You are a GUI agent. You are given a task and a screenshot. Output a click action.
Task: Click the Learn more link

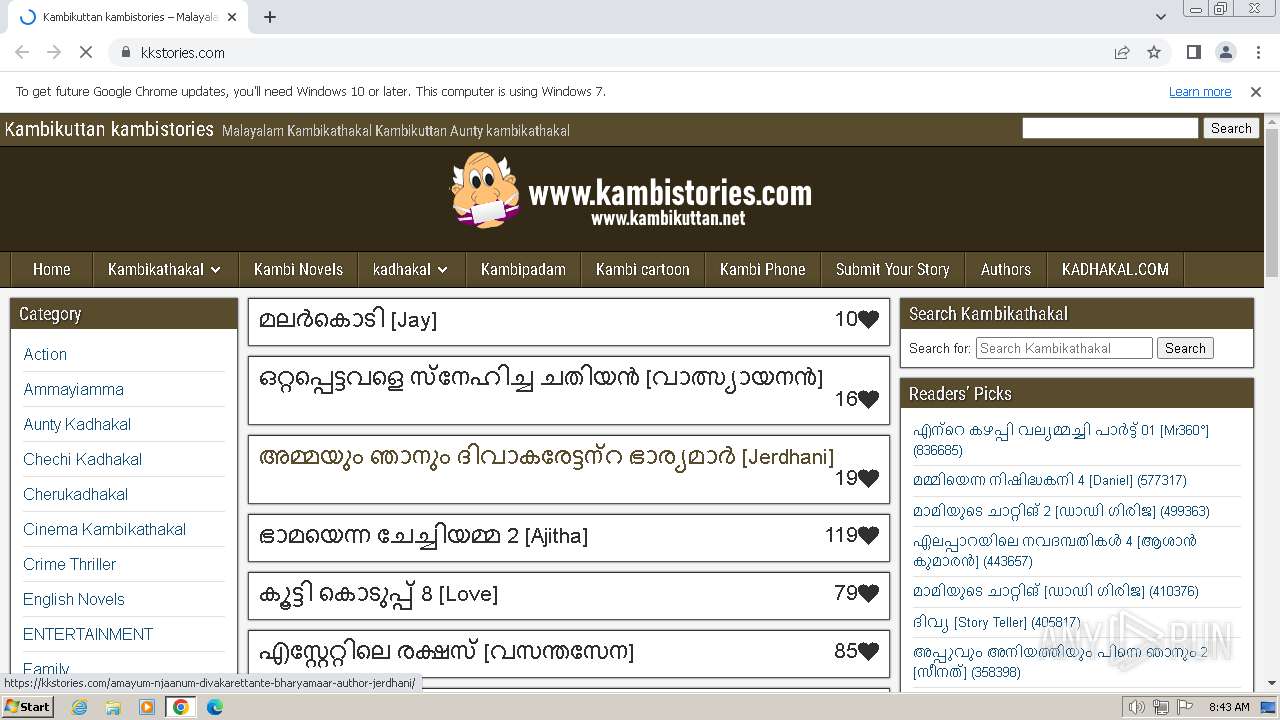point(1200,91)
